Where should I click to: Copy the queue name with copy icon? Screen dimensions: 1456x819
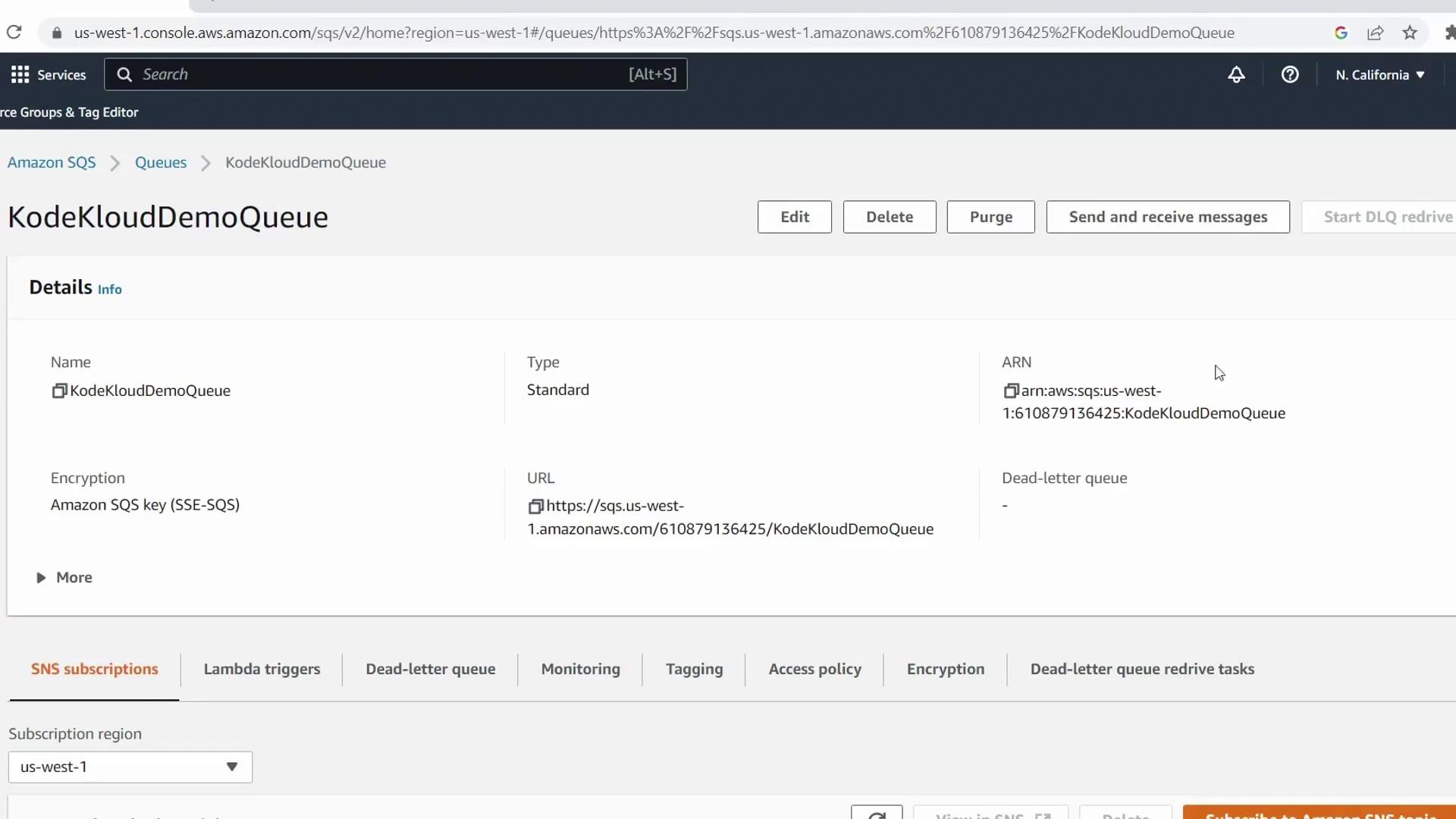click(x=59, y=391)
